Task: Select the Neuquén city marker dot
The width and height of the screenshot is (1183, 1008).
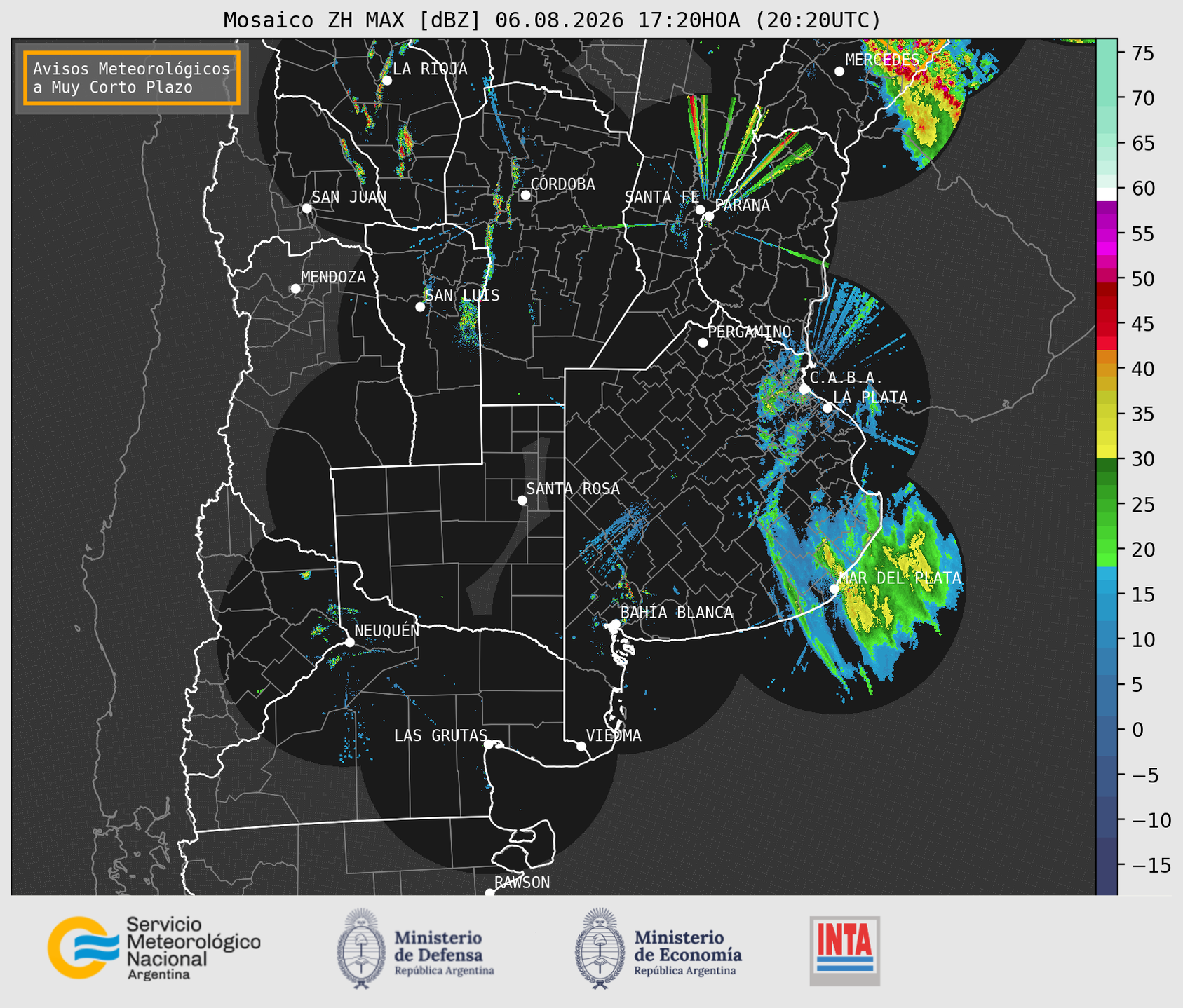Action: click(349, 642)
